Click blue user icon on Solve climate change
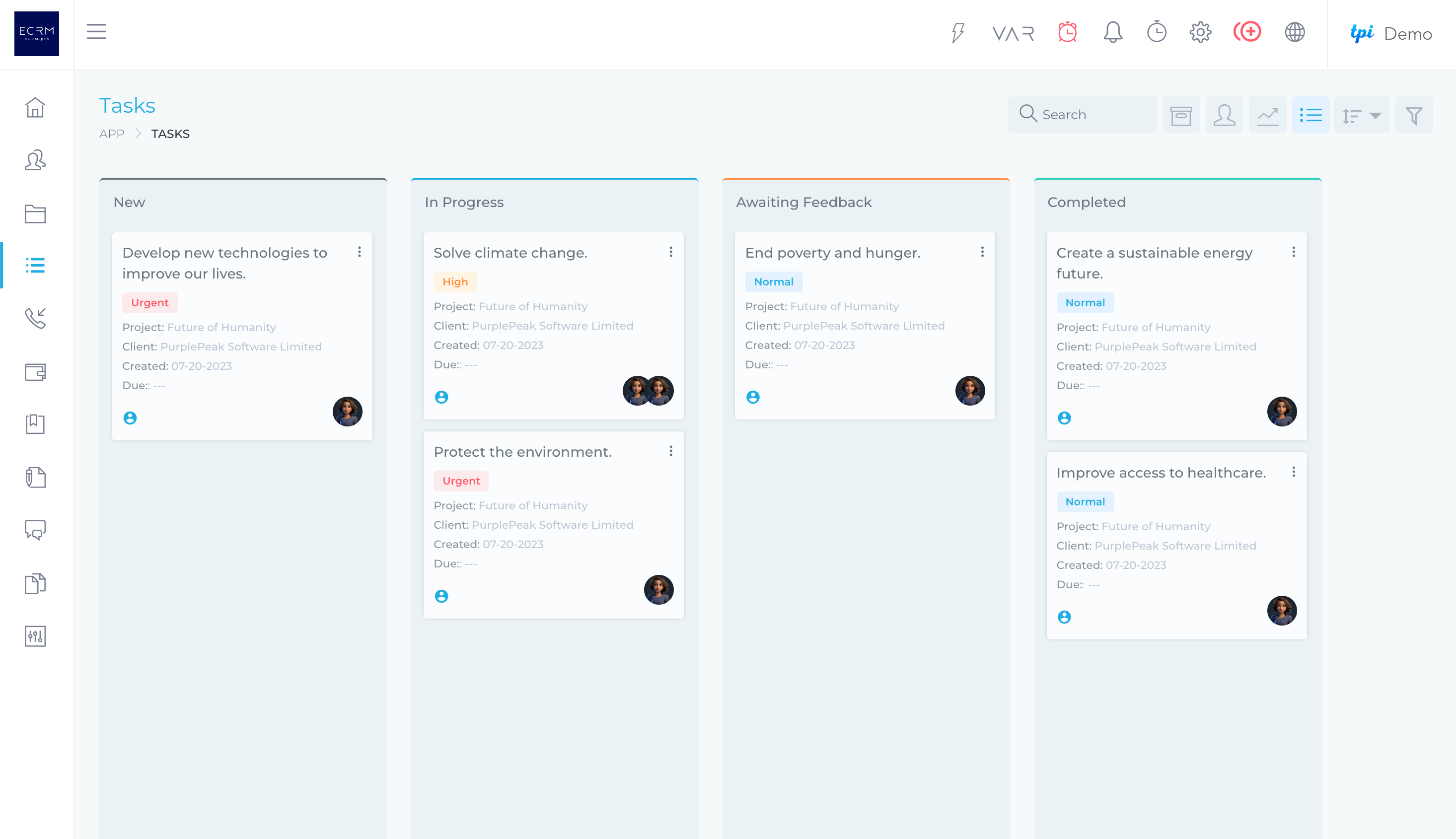Image resolution: width=1456 pixels, height=839 pixels. [x=441, y=397]
